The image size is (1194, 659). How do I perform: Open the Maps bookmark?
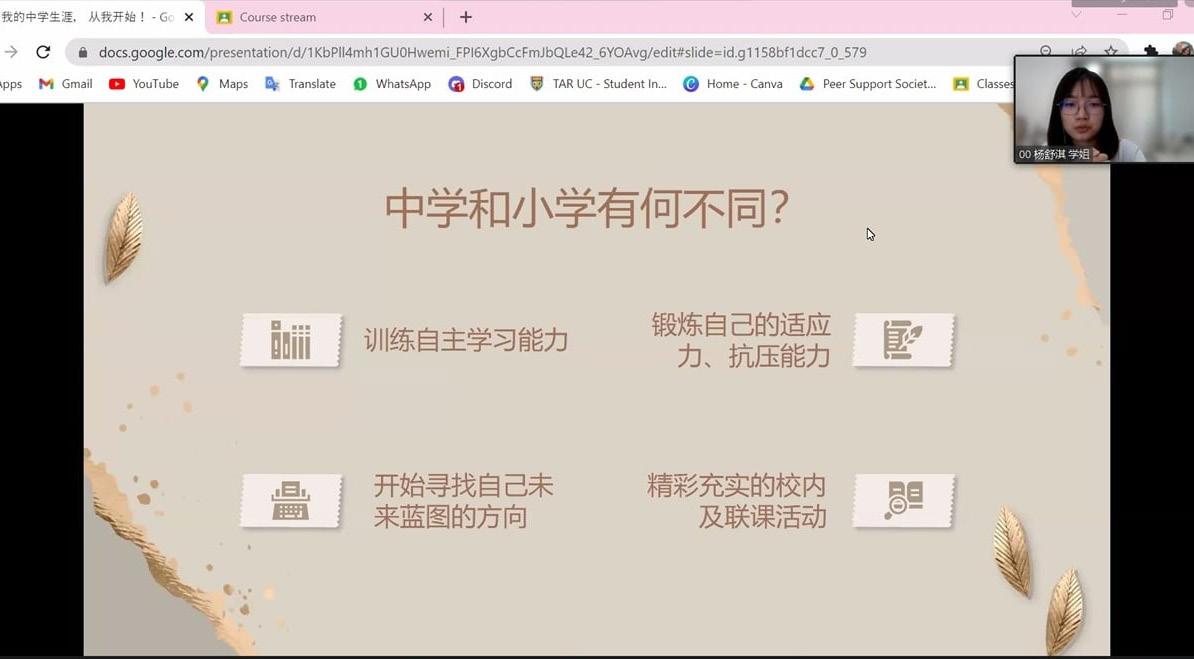(222, 84)
